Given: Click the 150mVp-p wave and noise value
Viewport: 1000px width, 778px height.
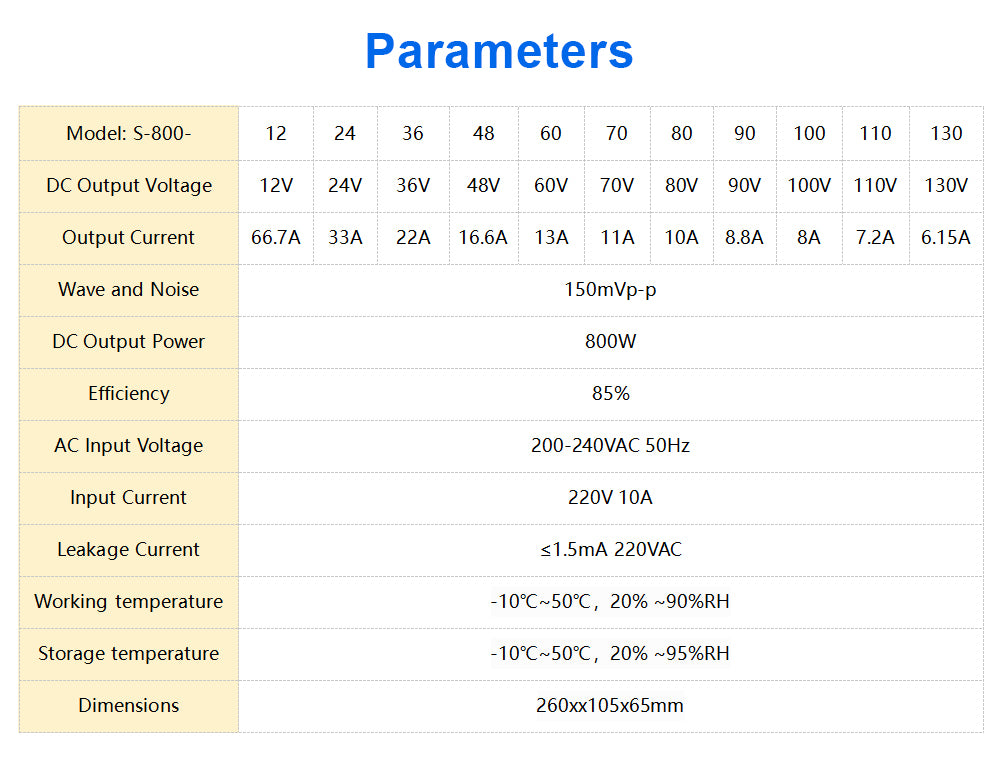Looking at the screenshot, I should click(x=610, y=289).
